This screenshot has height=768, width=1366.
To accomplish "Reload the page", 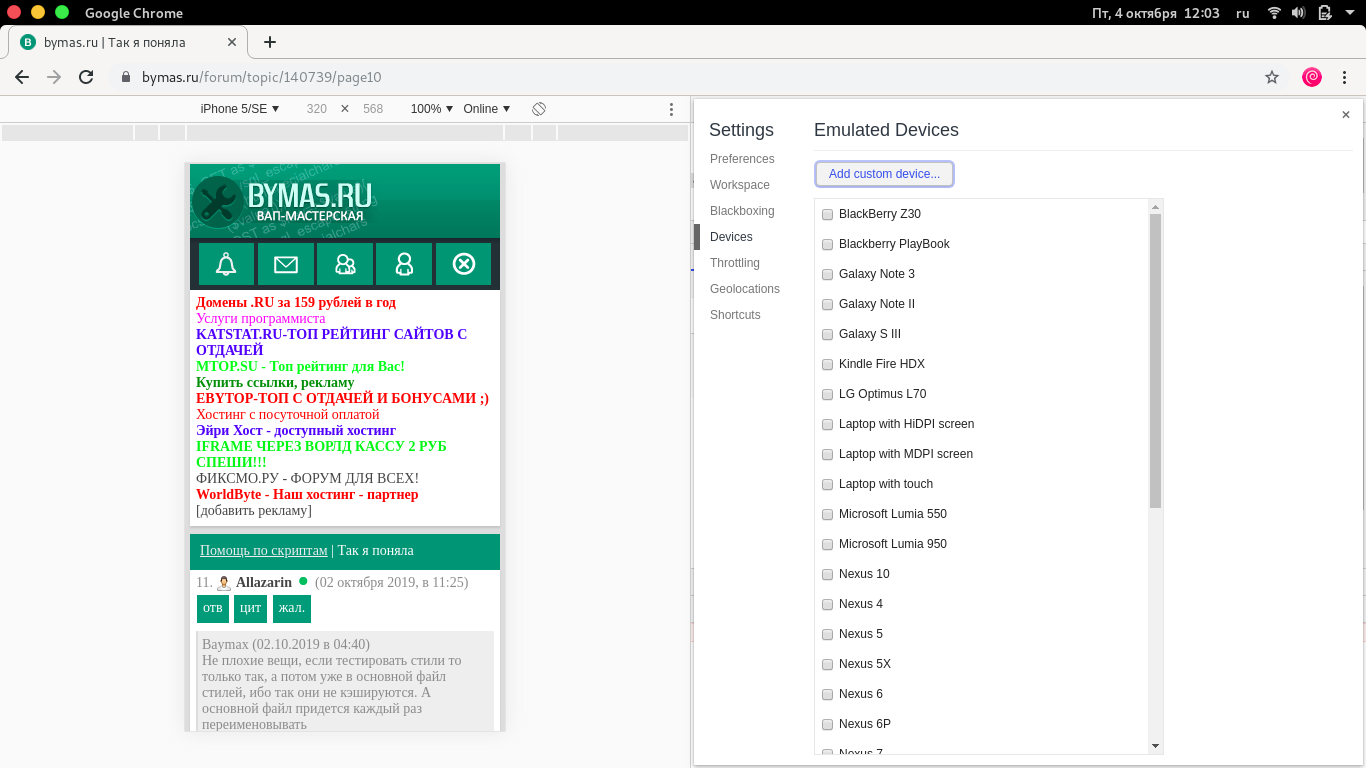I will point(86,77).
